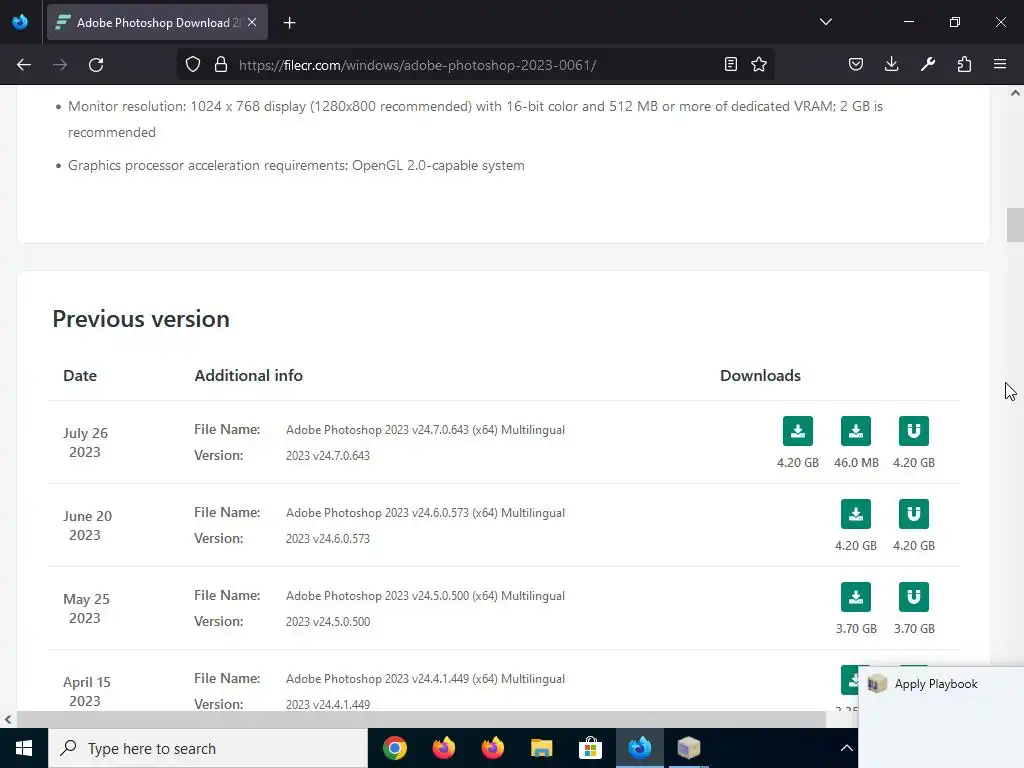Toggle reader view in address bar
The image size is (1024, 768).
pos(731,64)
